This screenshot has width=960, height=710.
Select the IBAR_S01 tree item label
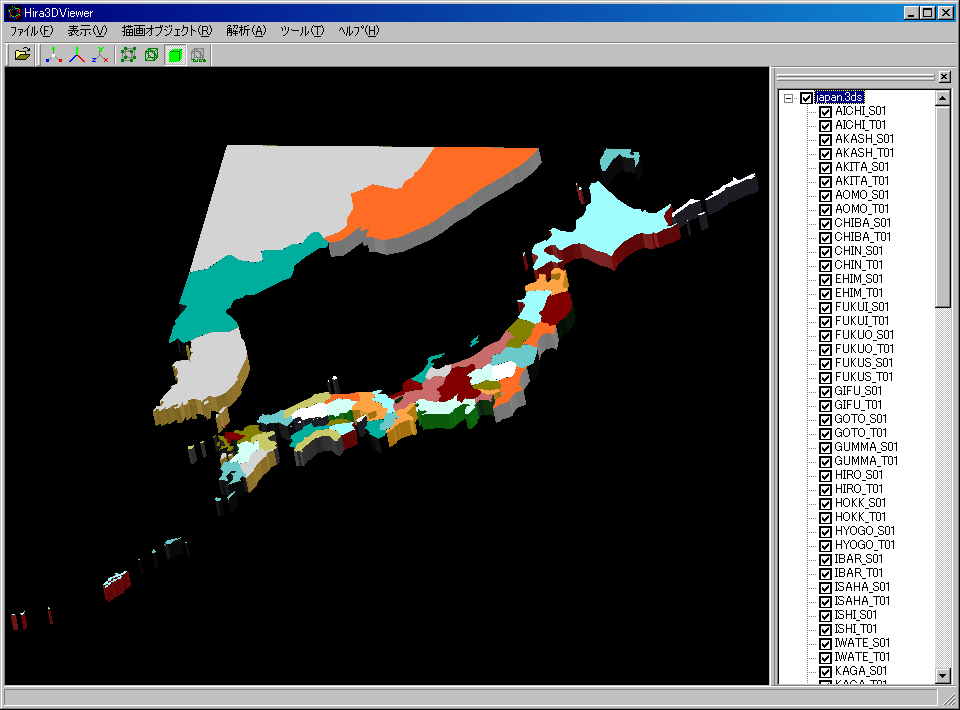point(858,559)
